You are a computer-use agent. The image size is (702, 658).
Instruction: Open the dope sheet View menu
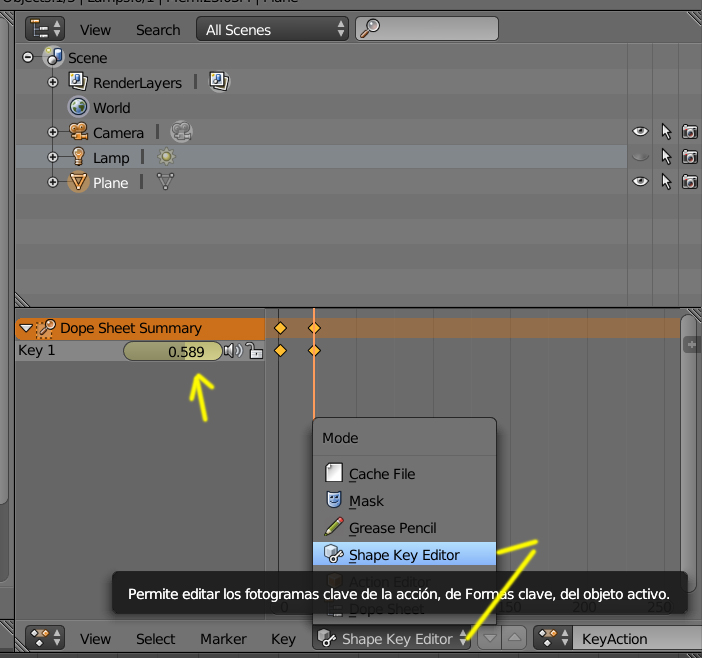point(95,639)
